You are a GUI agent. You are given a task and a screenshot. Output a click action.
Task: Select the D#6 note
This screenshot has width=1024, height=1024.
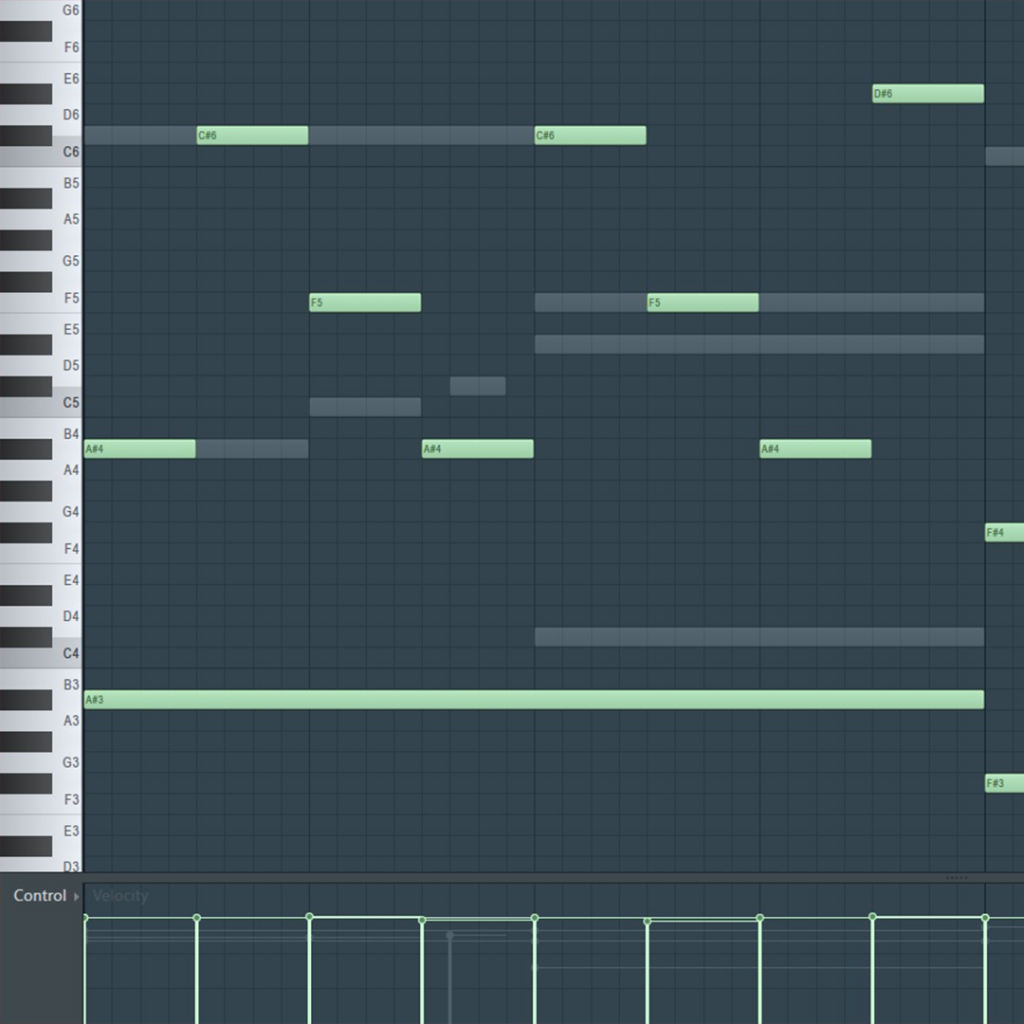(x=927, y=94)
